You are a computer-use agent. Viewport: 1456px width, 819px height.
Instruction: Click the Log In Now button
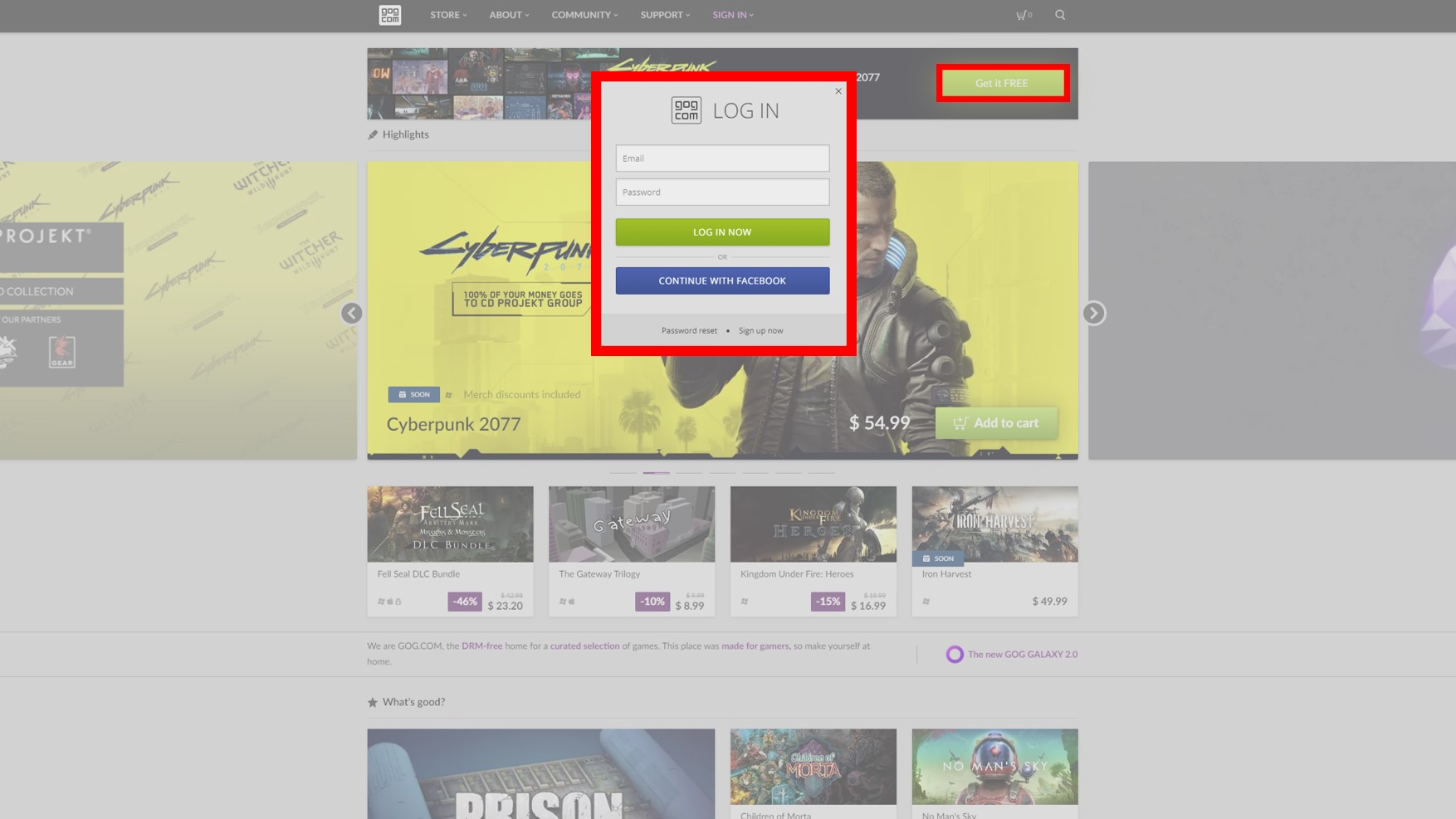pyautogui.click(x=722, y=232)
